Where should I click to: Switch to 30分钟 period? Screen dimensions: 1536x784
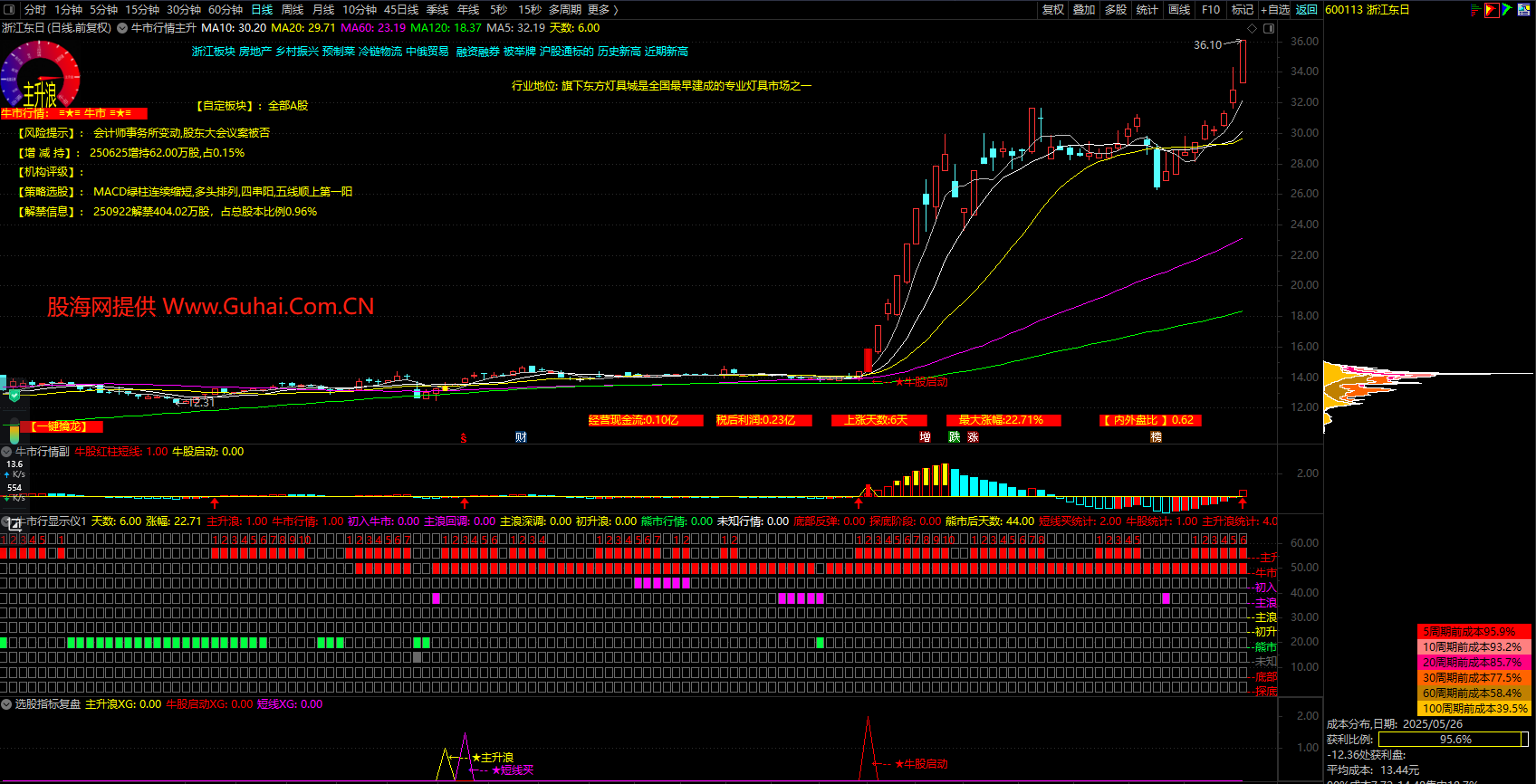coord(184,9)
